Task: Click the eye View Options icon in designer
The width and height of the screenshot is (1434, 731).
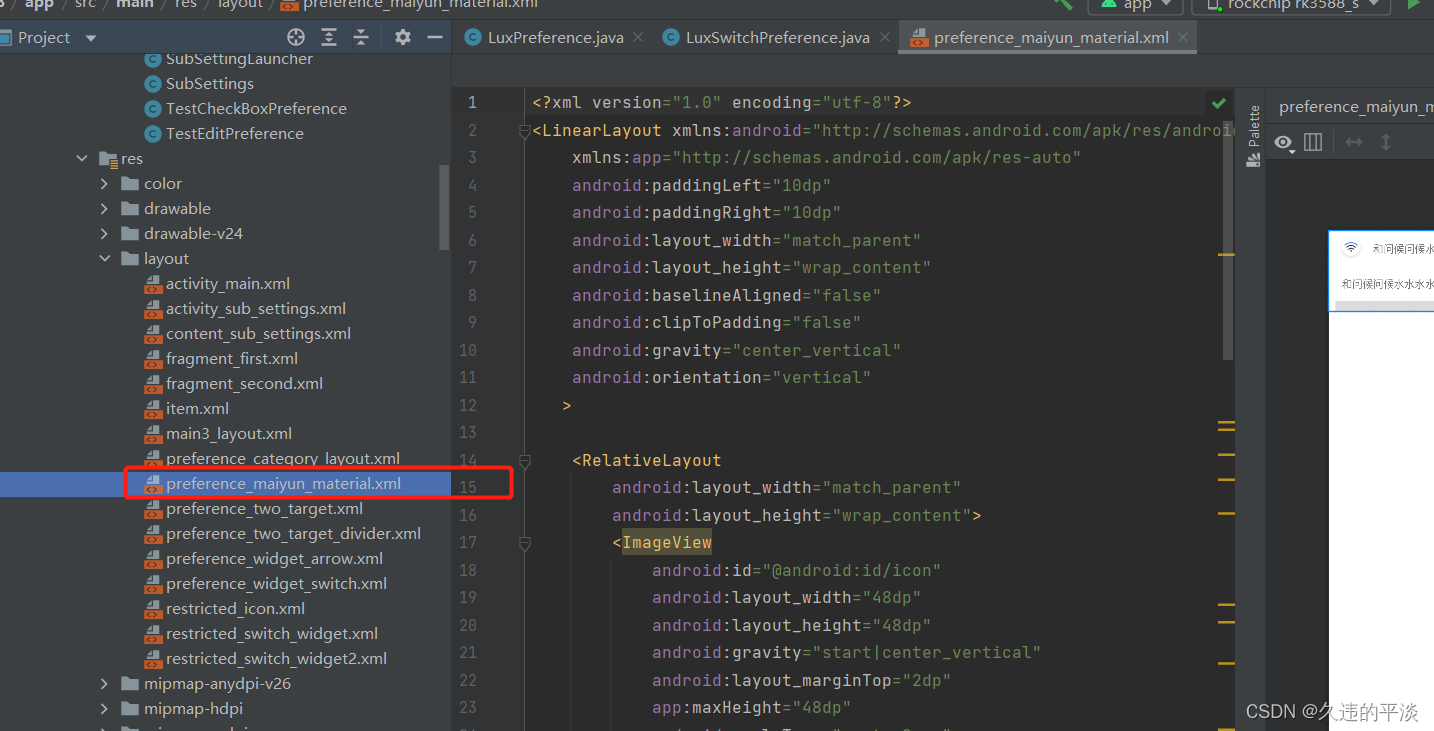Action: click(1284, 142)
